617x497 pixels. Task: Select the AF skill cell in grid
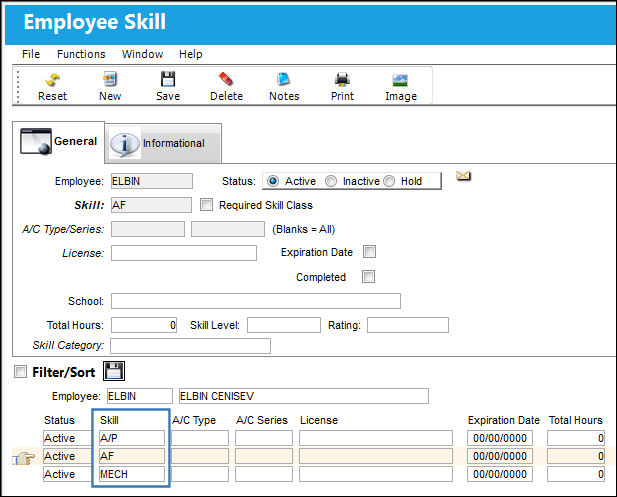[131, 456]
